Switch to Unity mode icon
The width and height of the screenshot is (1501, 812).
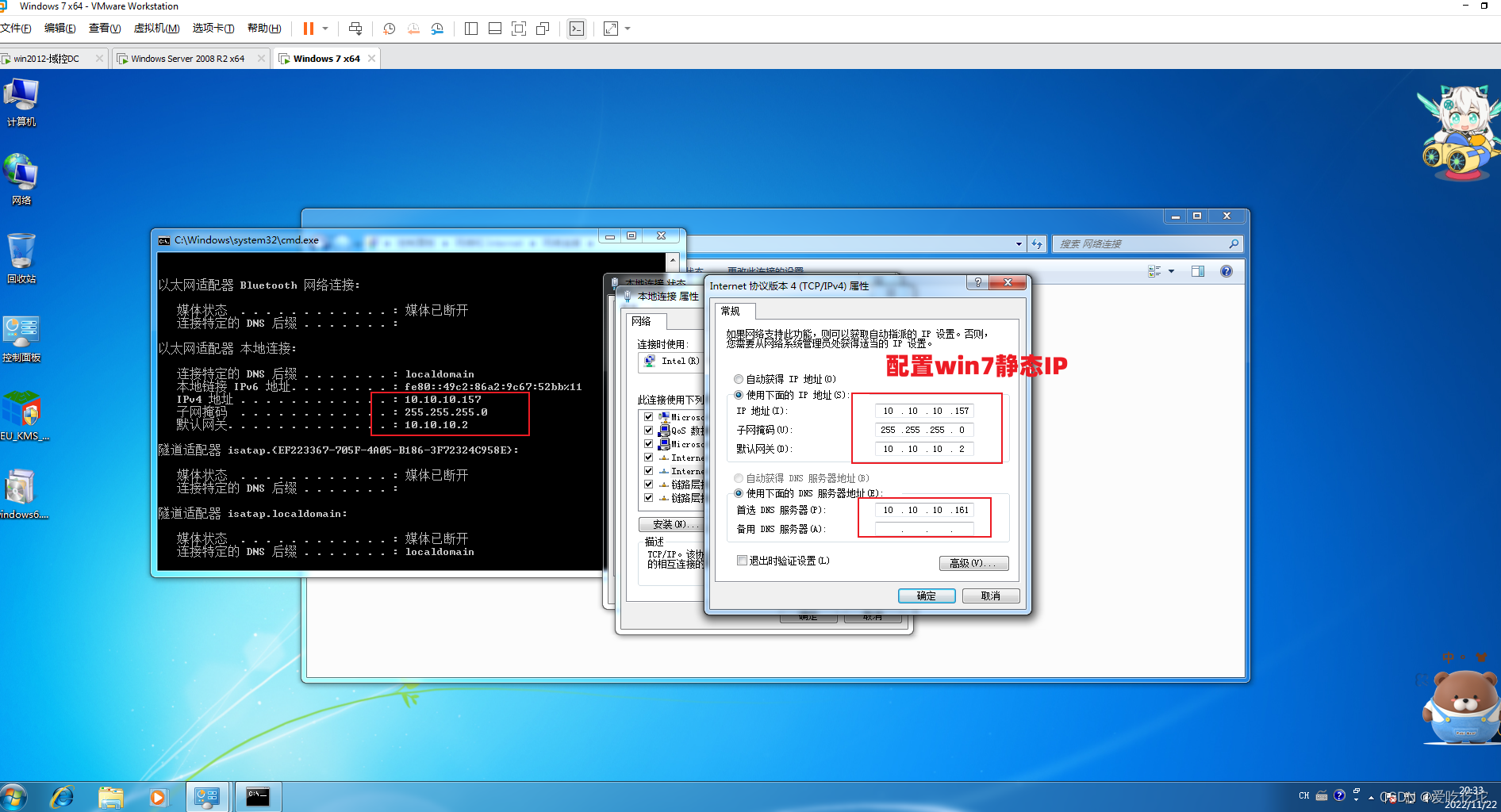pyautogui.click(x=543, y=29)
